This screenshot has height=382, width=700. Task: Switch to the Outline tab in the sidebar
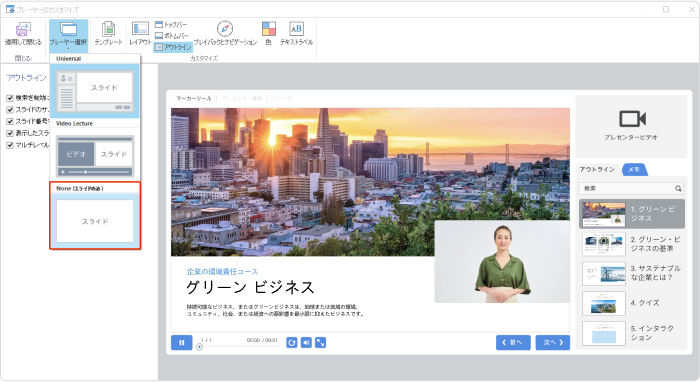point(597,170)
